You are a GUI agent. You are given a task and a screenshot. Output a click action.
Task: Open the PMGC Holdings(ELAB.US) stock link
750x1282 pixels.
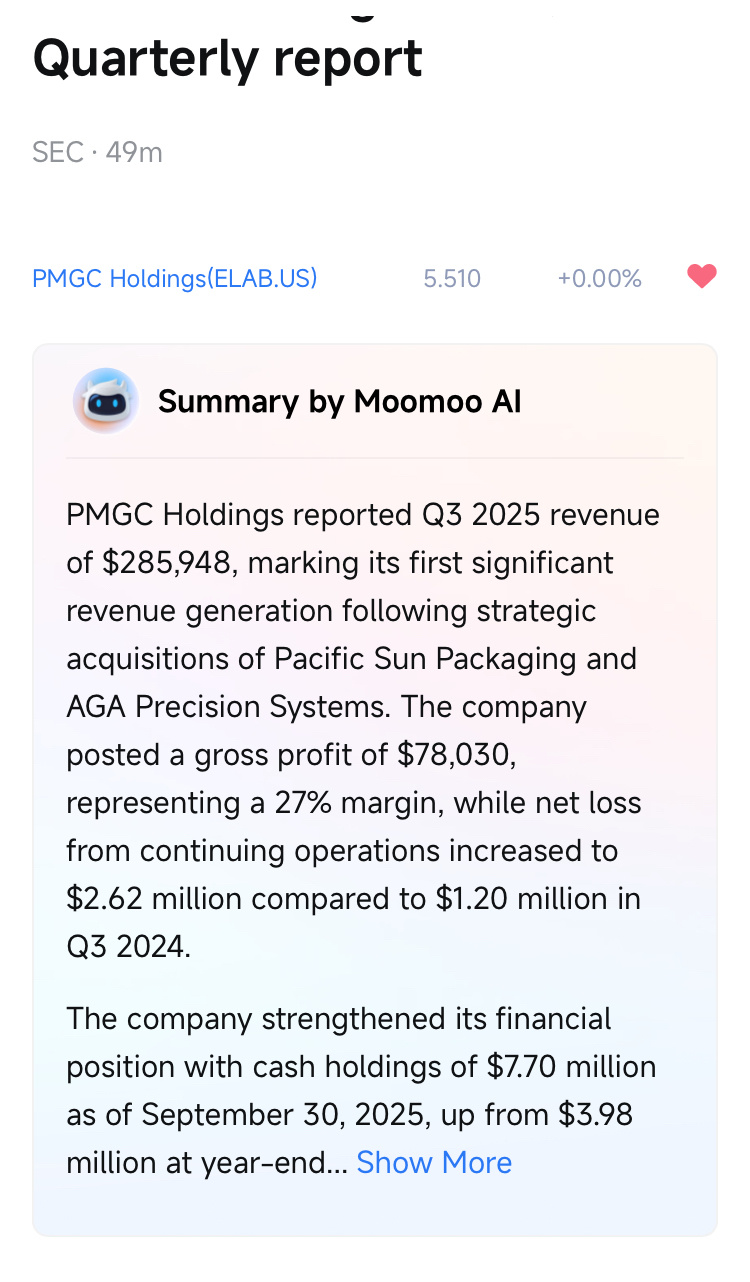click(175, 278)
